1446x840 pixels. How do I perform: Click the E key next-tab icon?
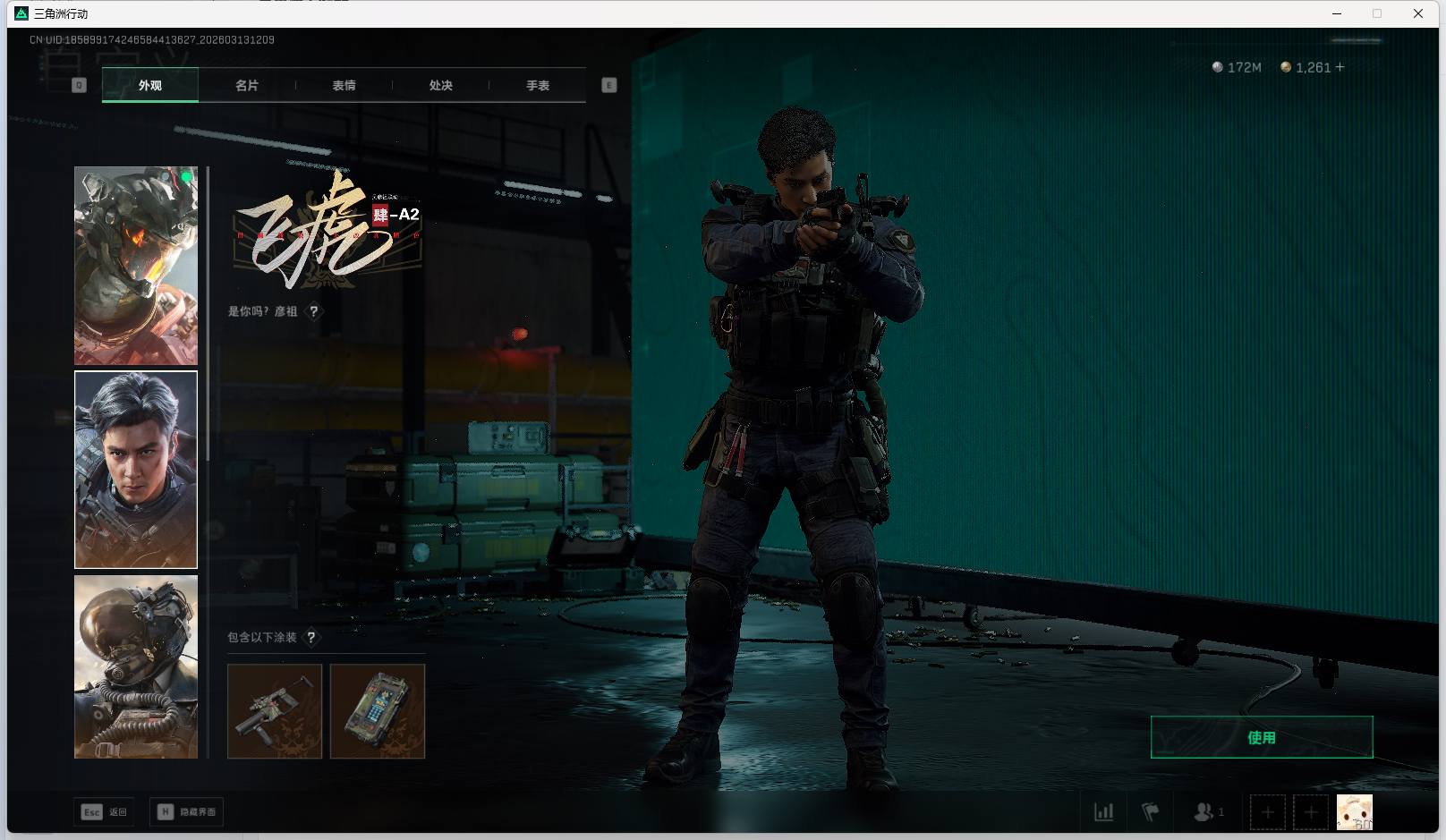click(x=609, y=85)
